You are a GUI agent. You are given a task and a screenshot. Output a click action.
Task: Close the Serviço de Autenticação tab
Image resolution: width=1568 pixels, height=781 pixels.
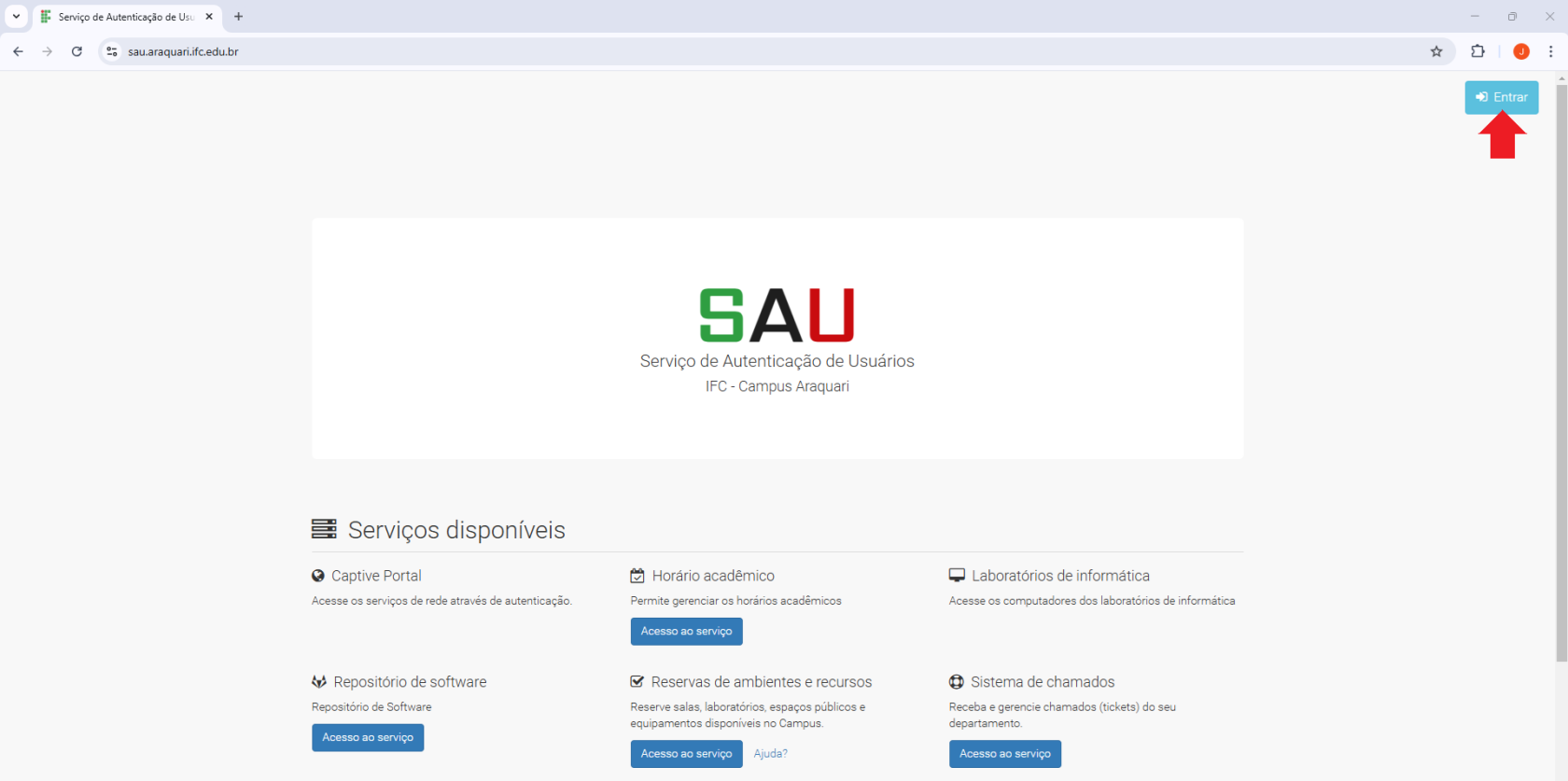click(209, 16)
